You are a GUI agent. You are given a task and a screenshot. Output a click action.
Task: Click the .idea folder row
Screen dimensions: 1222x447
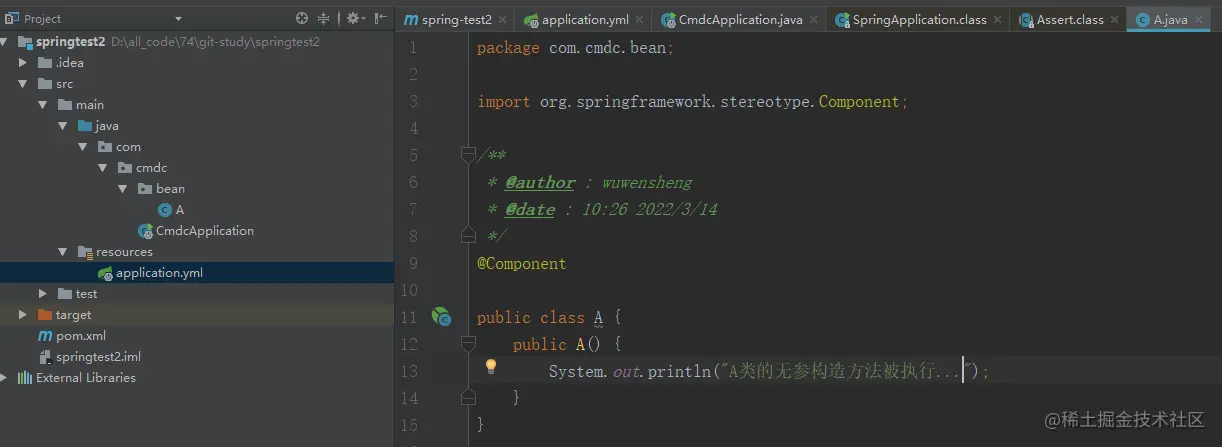(x=198, y=63)
